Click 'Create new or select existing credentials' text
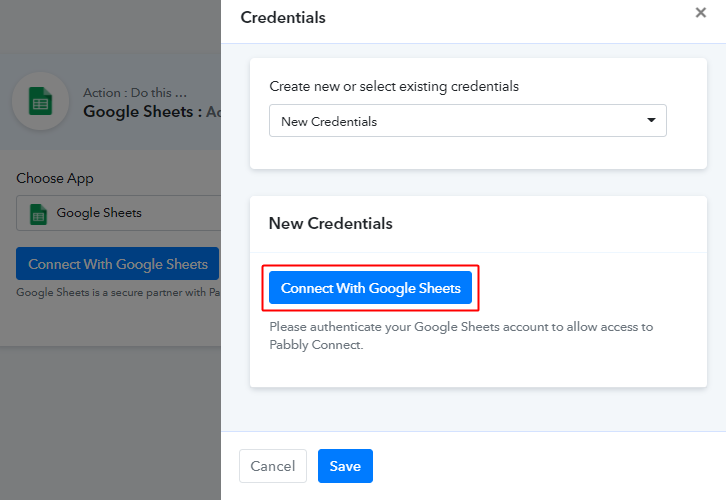726x500 pixels. (x=394, y=87)
